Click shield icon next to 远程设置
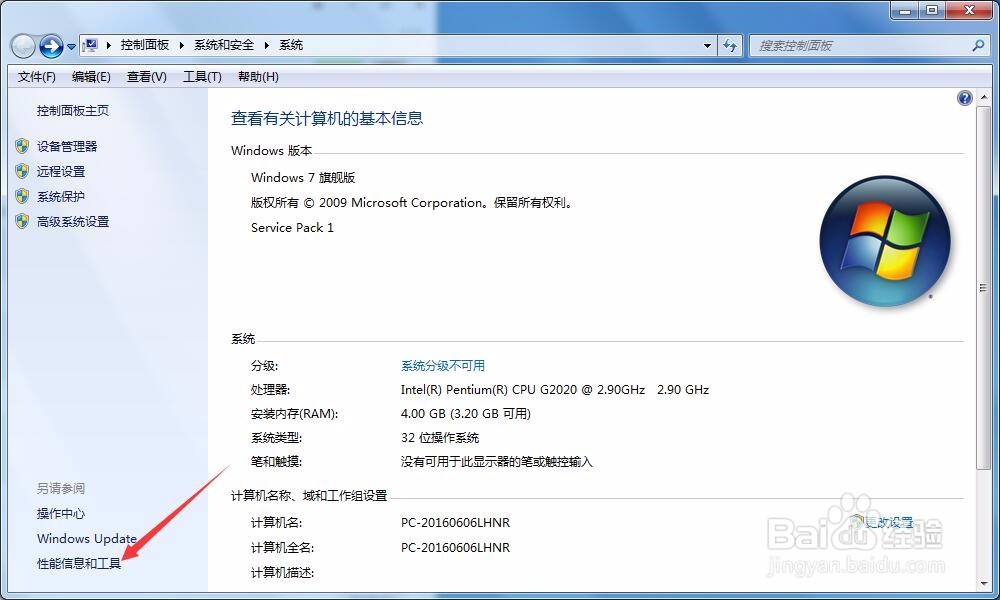 pos(22,171)
